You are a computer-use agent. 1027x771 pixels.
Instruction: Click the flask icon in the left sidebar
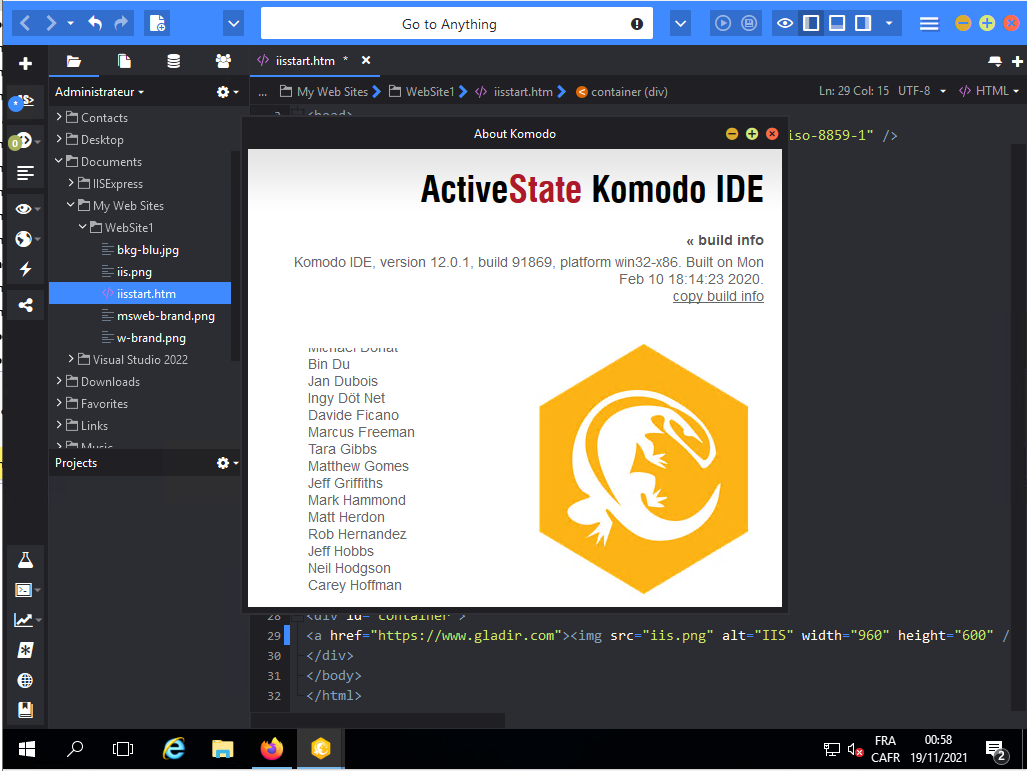25,560
